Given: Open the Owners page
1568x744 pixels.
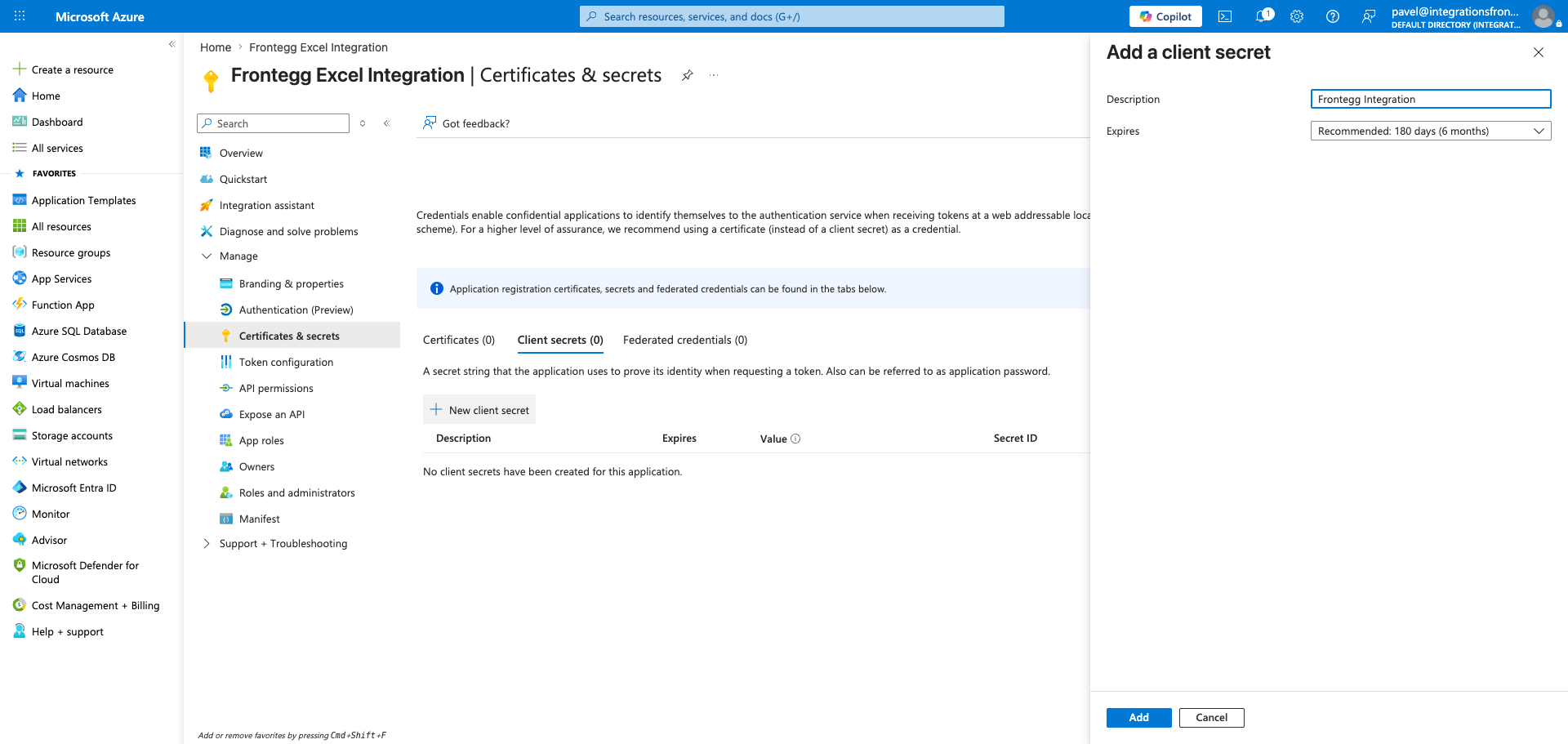Looking at the screenshot, I should (256, 466).
